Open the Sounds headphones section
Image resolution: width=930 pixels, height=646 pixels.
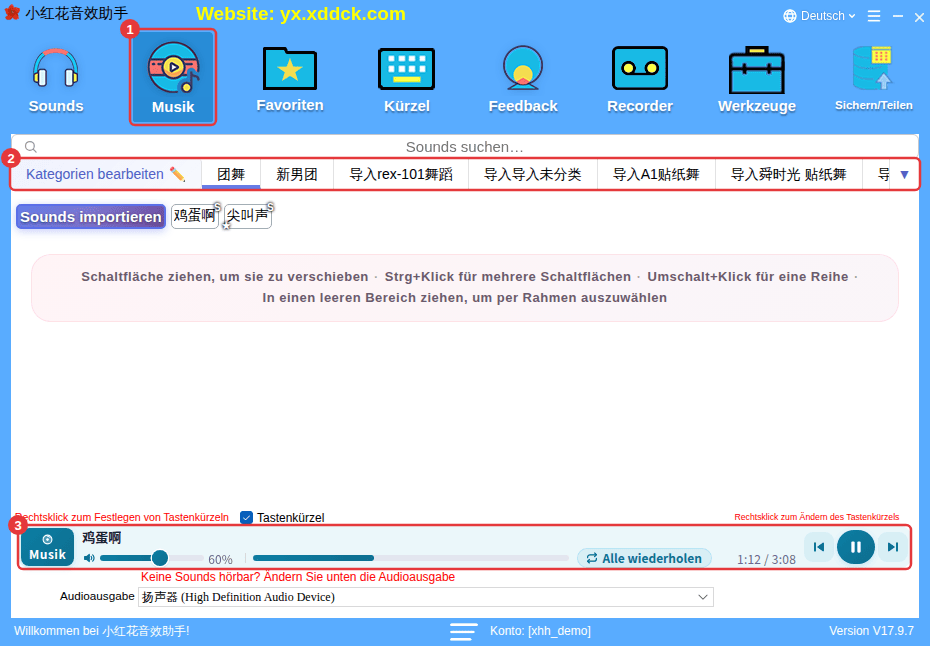tap(56, 80)
